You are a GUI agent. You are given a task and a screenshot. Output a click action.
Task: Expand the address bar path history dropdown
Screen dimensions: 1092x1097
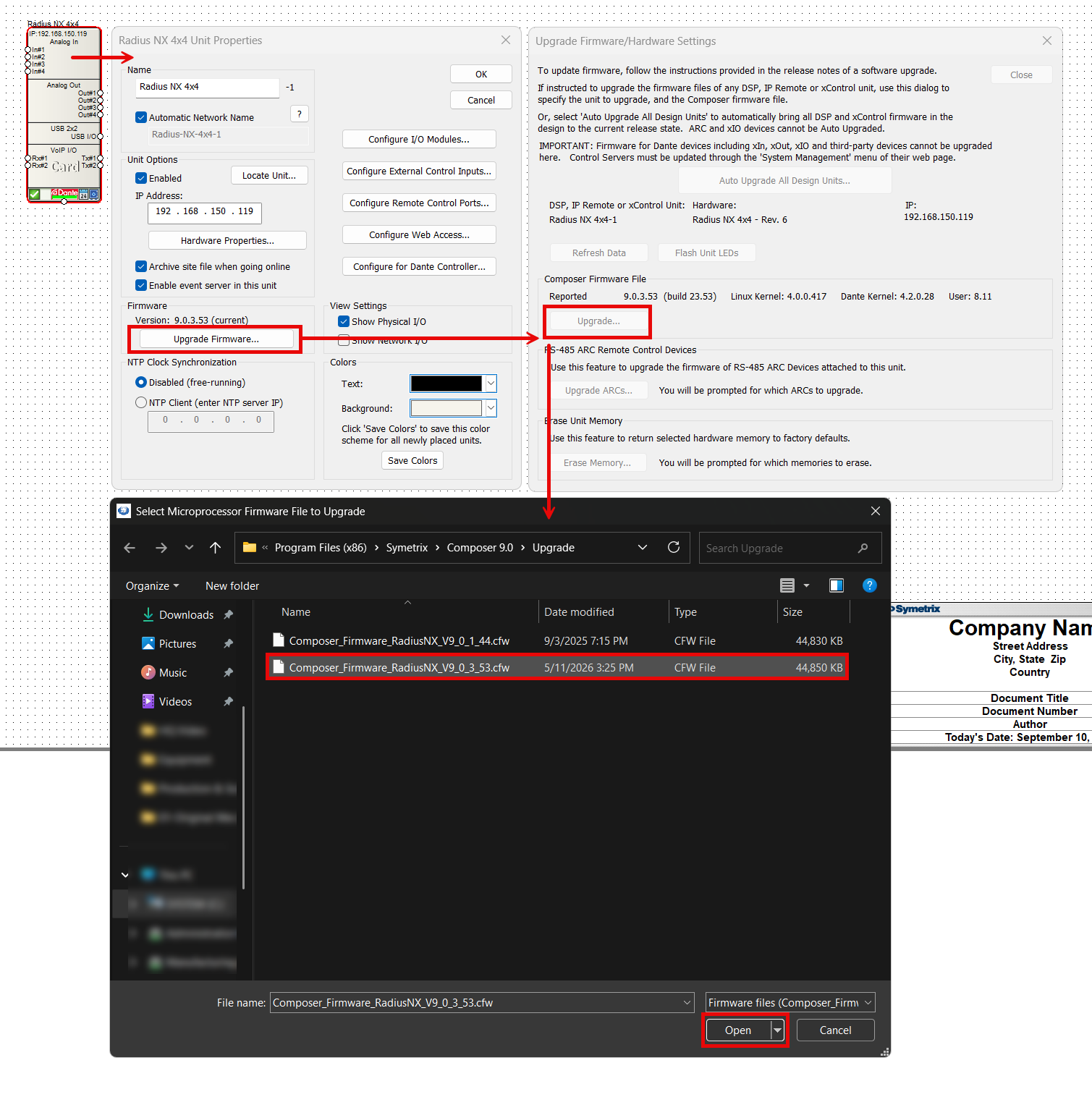643,548
